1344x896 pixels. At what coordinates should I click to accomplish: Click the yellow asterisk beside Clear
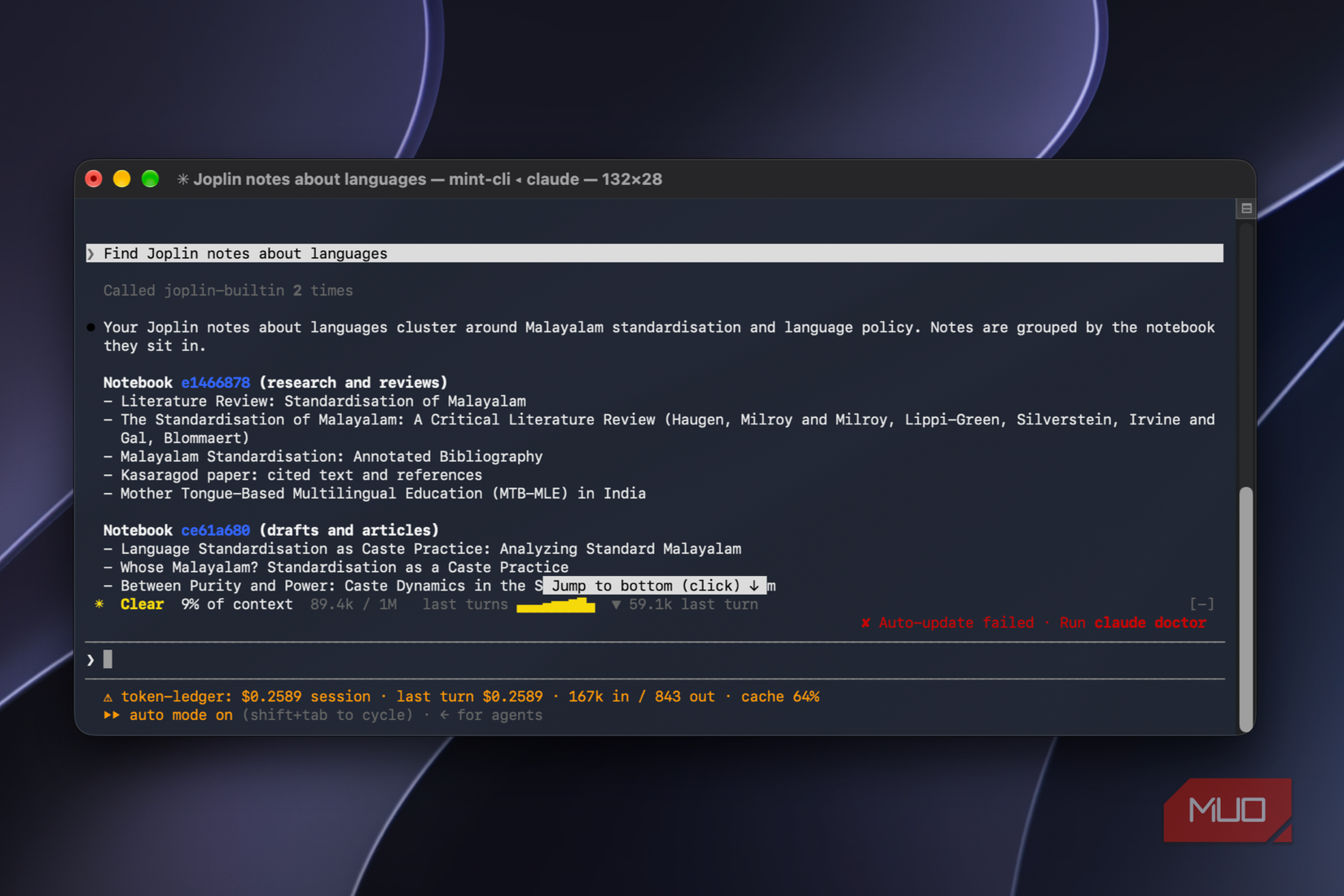[x=99, y=604]
